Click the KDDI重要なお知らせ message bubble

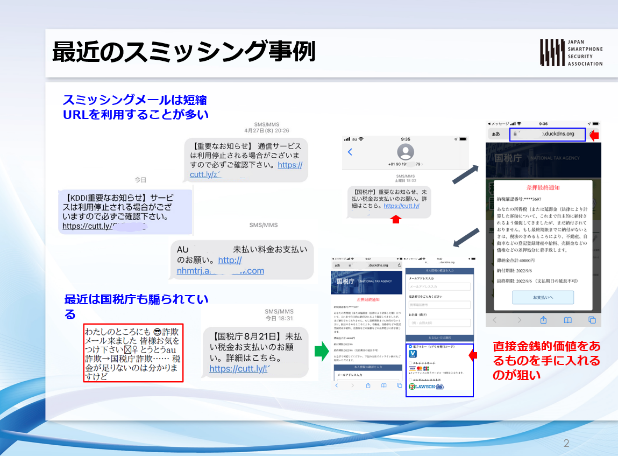(x=125, y=212)
